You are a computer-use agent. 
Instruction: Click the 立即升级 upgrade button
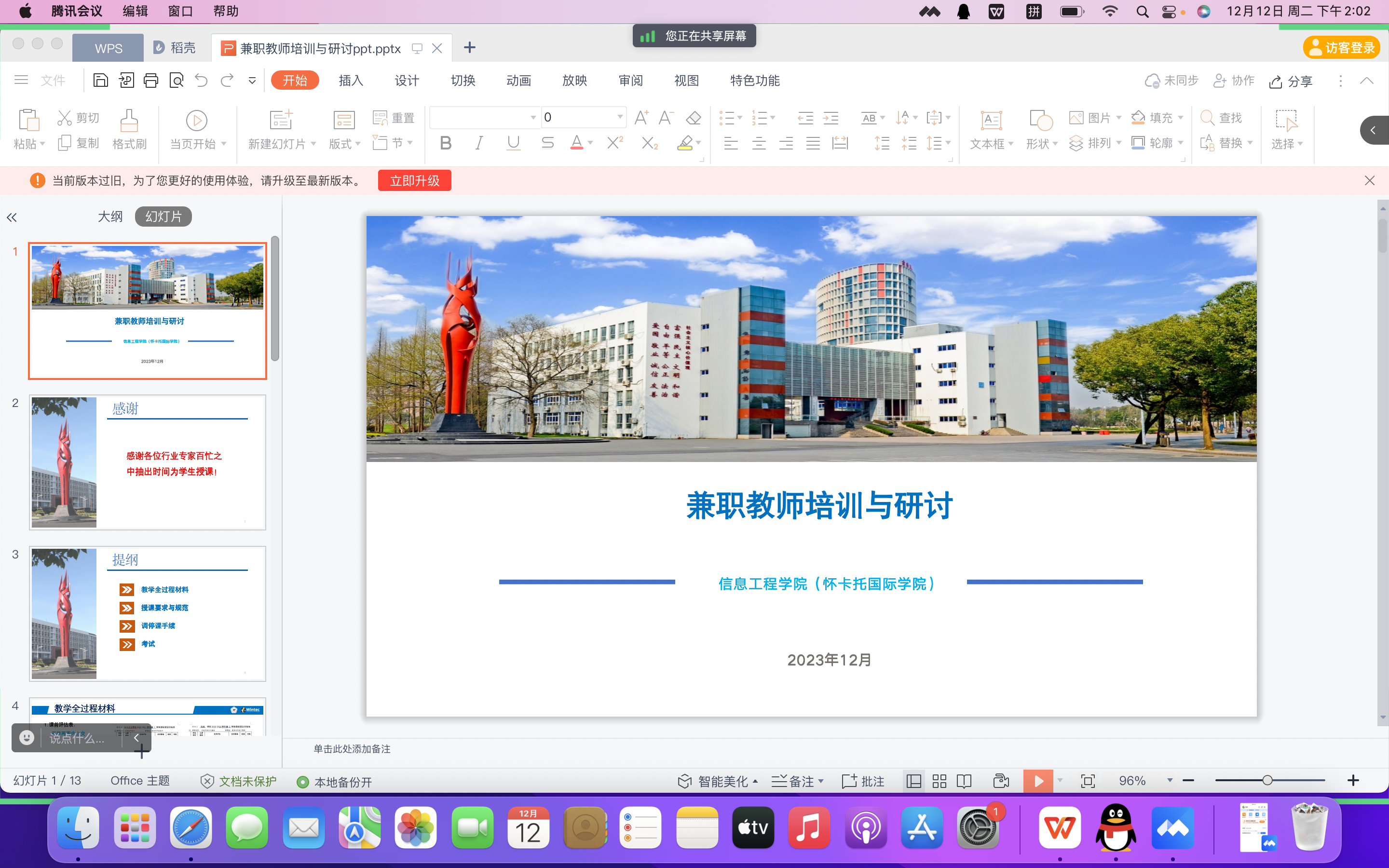click(414, 181)
